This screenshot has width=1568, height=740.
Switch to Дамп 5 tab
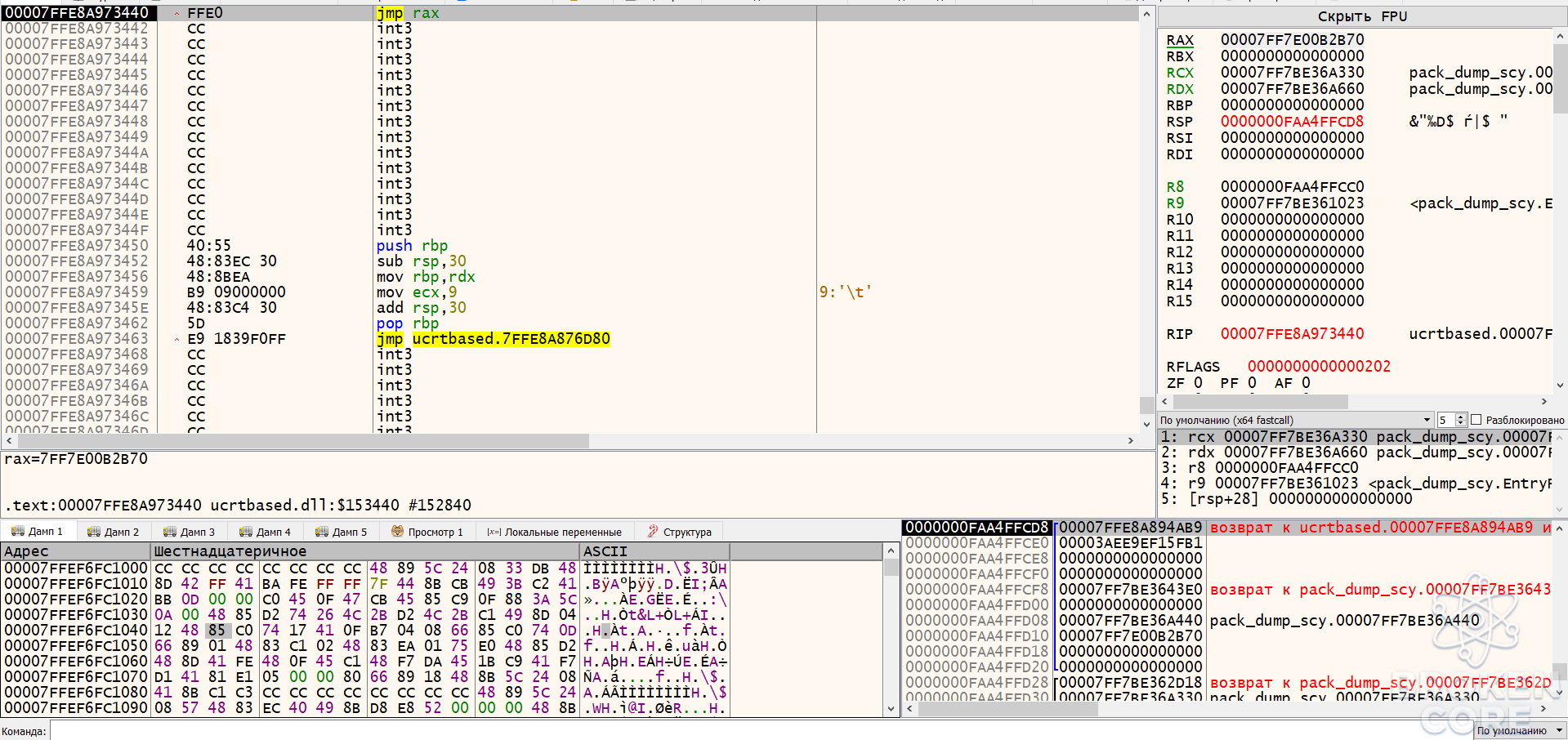click(342, 532)
